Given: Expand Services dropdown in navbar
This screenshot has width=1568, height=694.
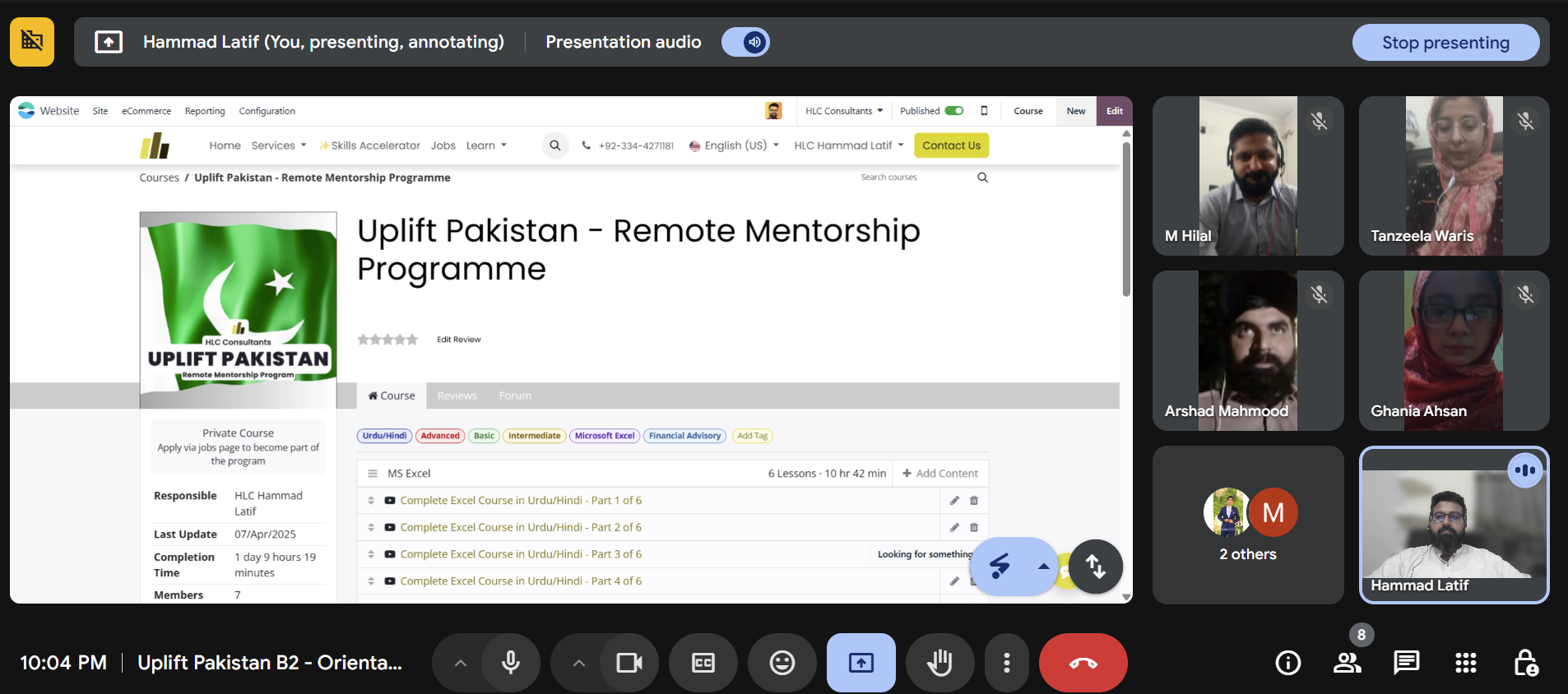Looking at the screenshot, I should point(279,146).
